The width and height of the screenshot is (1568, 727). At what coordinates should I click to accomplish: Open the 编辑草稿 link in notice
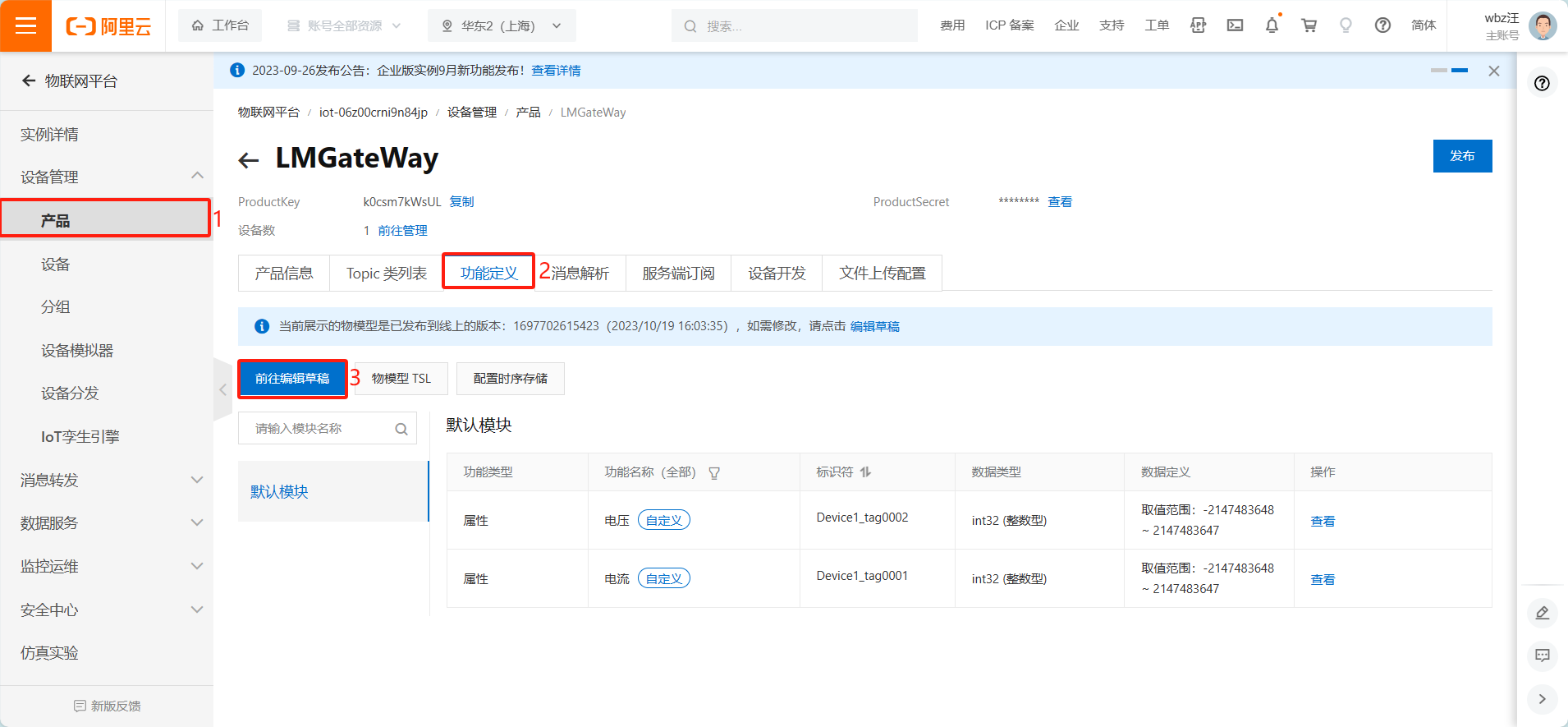point(875,326)
